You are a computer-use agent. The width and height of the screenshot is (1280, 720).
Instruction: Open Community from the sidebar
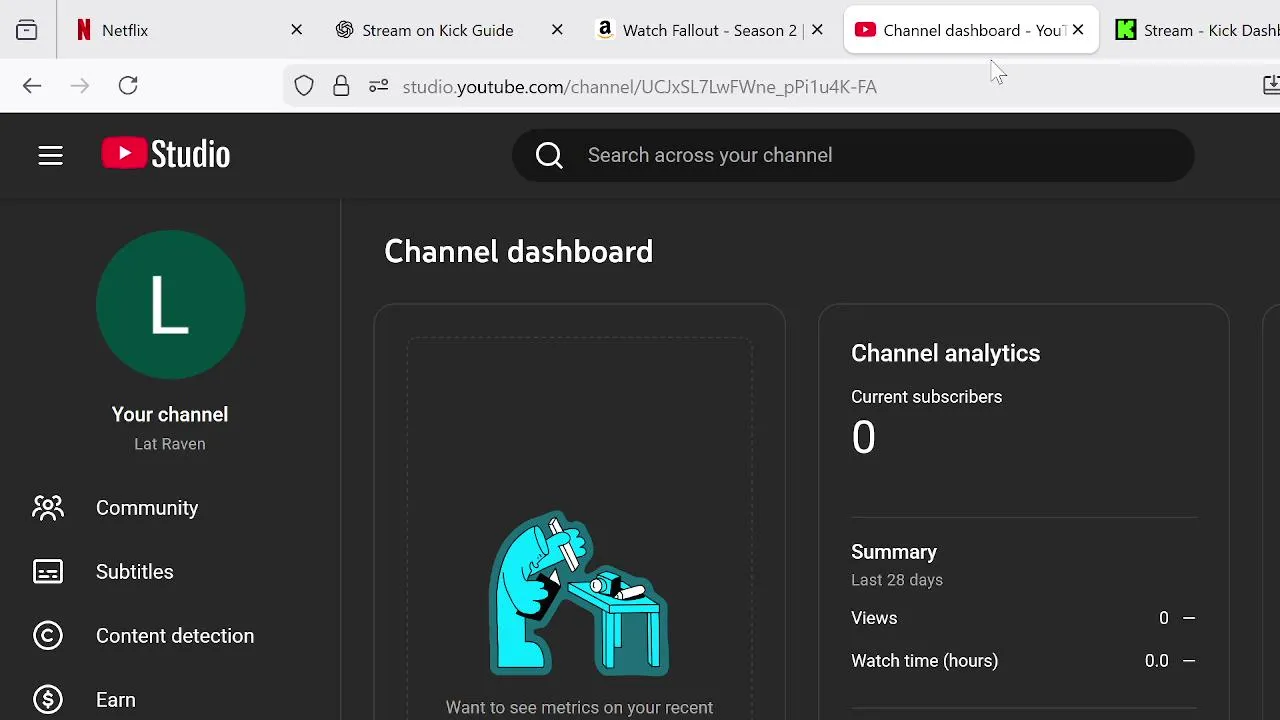pos(147,508)
